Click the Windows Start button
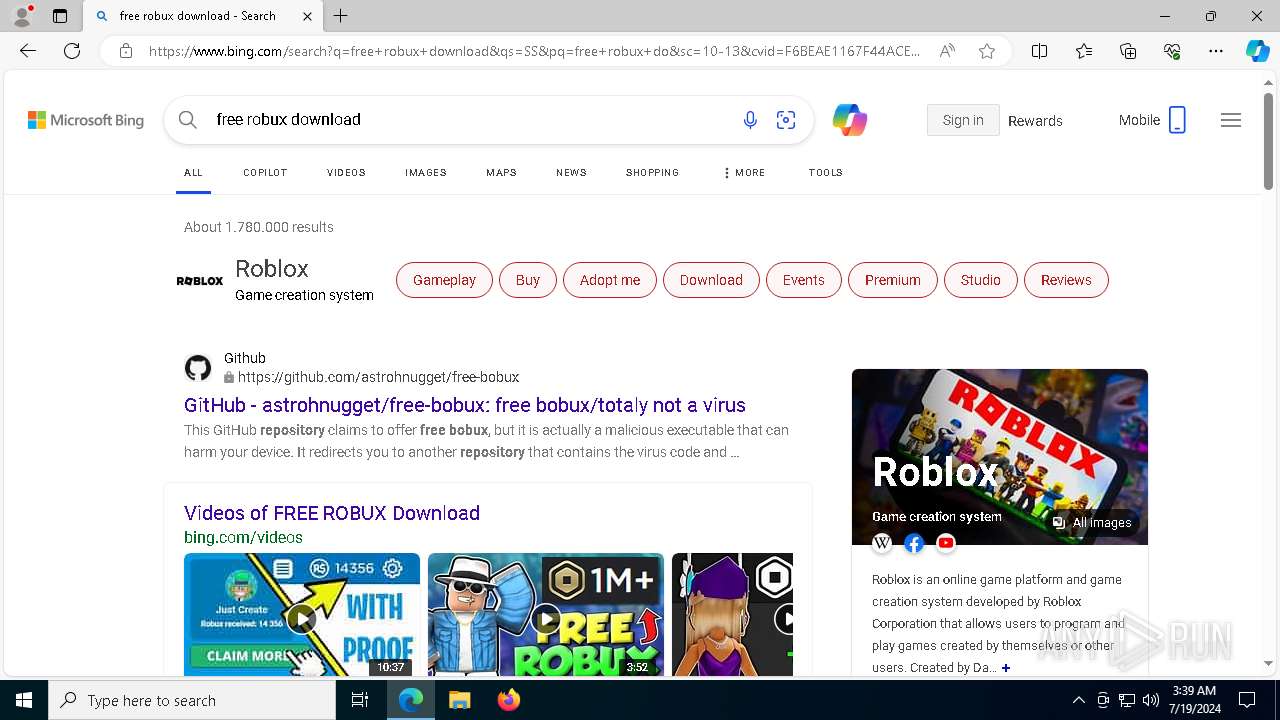This screenshot has height=720, width=1280. coord(24,700)
